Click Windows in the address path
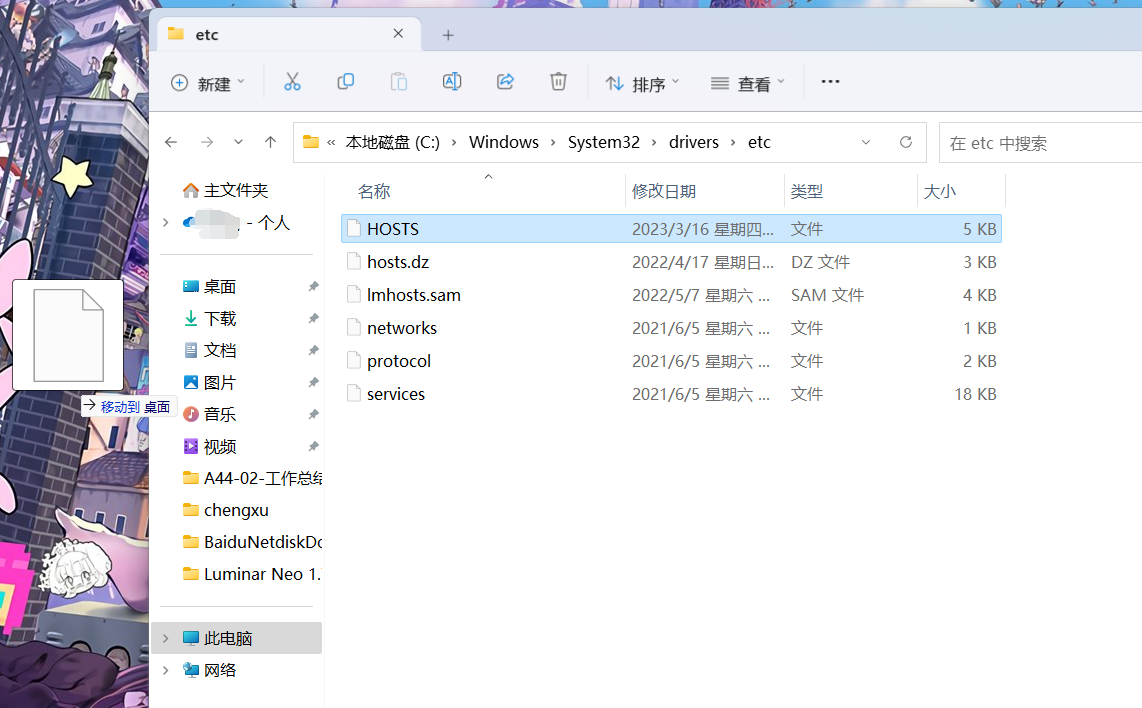The width and height of the screenshot is (1142, 708). 504,142
